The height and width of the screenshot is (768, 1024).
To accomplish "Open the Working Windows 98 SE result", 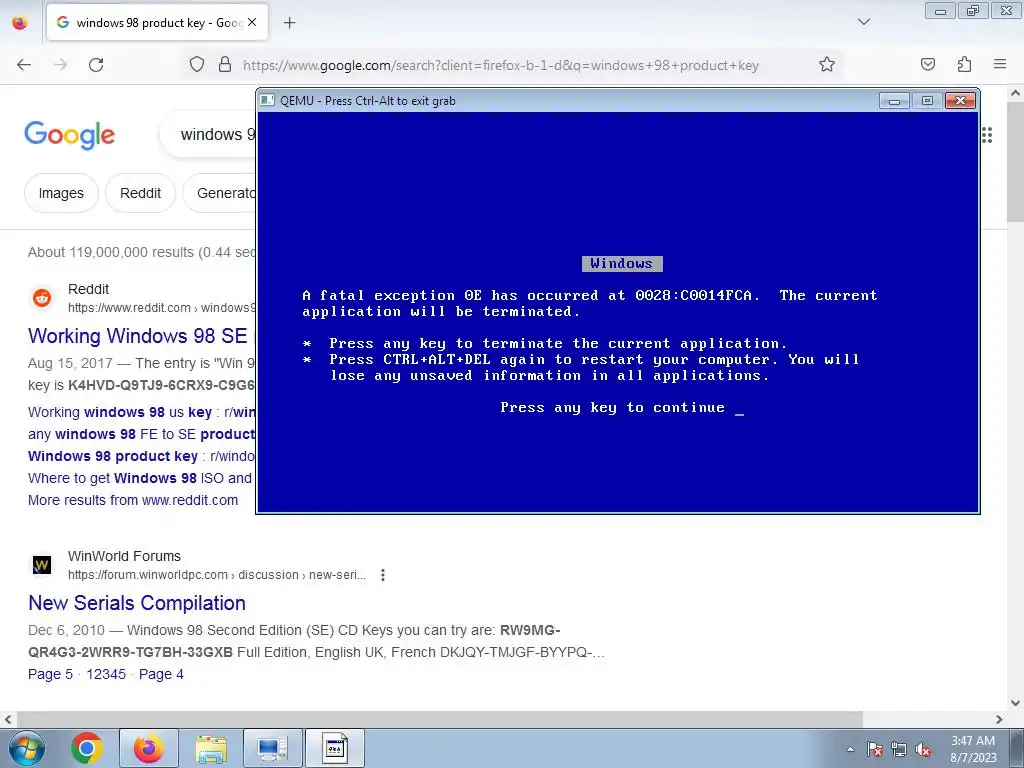I will point(138,336).
